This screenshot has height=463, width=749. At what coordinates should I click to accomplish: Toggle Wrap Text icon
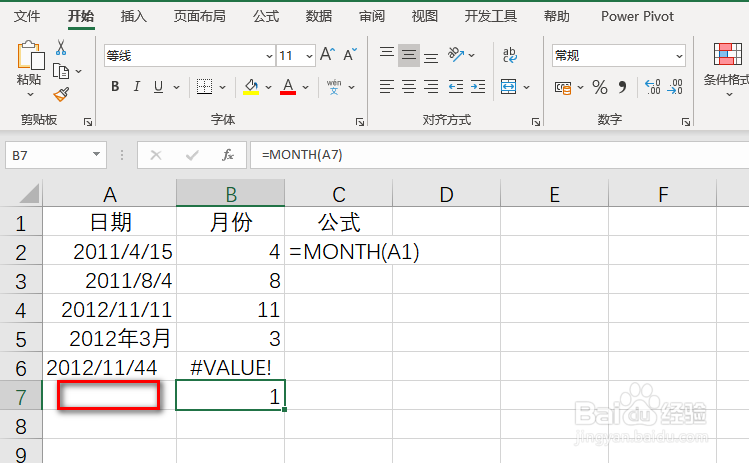tap(510, 55)
